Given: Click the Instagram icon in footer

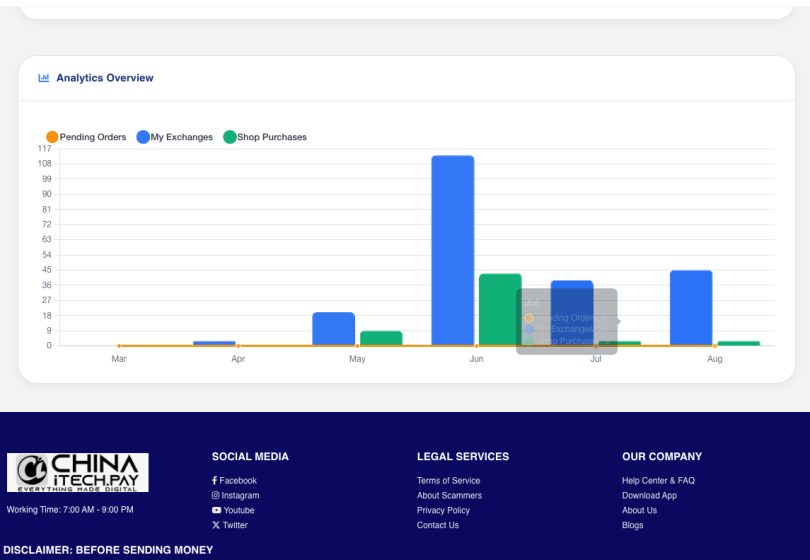Looking at the screenshot, I should pos(215,496).
